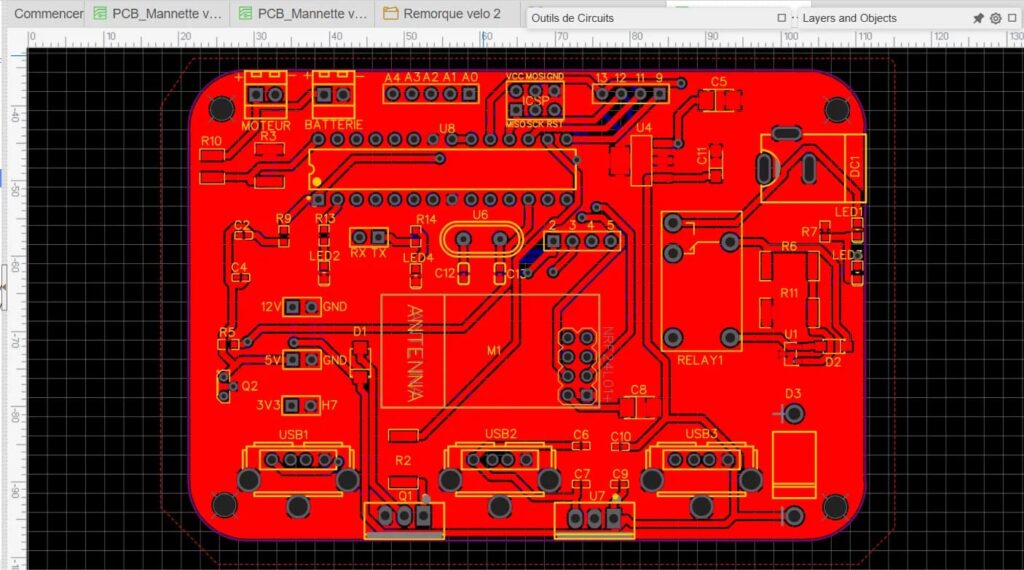Select the D2 diode label

pyautogui.click(x=833, y=362)
